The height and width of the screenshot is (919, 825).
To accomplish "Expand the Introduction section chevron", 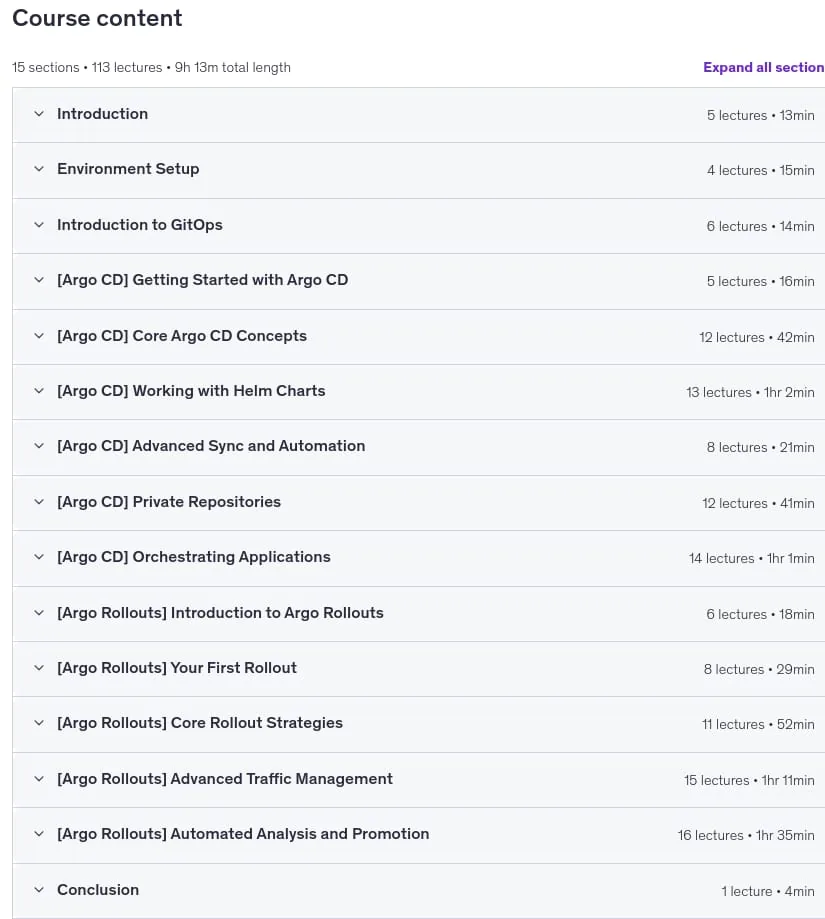I will pyautogui.click(x=39, y=114).
